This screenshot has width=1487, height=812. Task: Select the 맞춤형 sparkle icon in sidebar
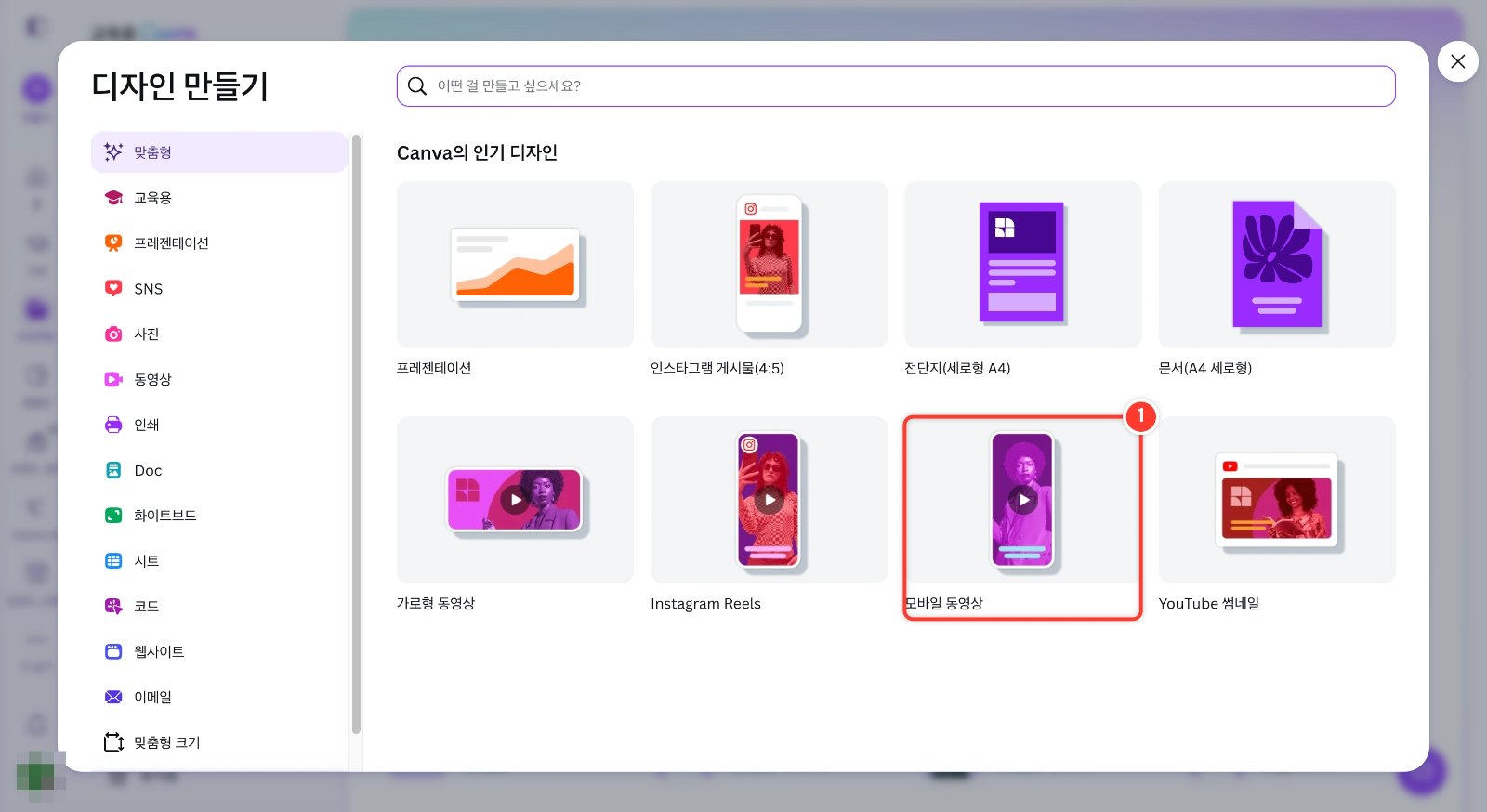113,151
